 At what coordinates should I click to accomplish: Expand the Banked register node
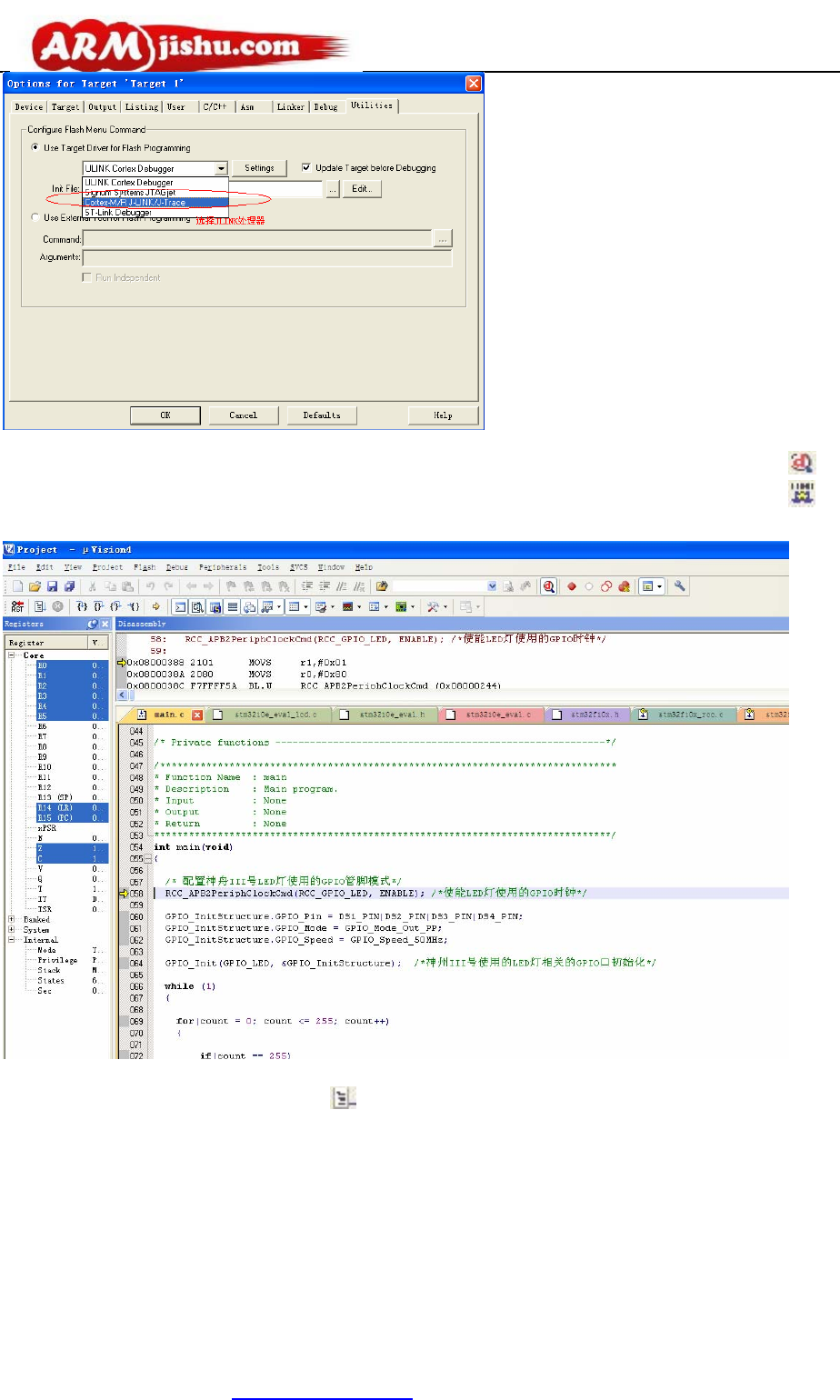tap(12, 919)
